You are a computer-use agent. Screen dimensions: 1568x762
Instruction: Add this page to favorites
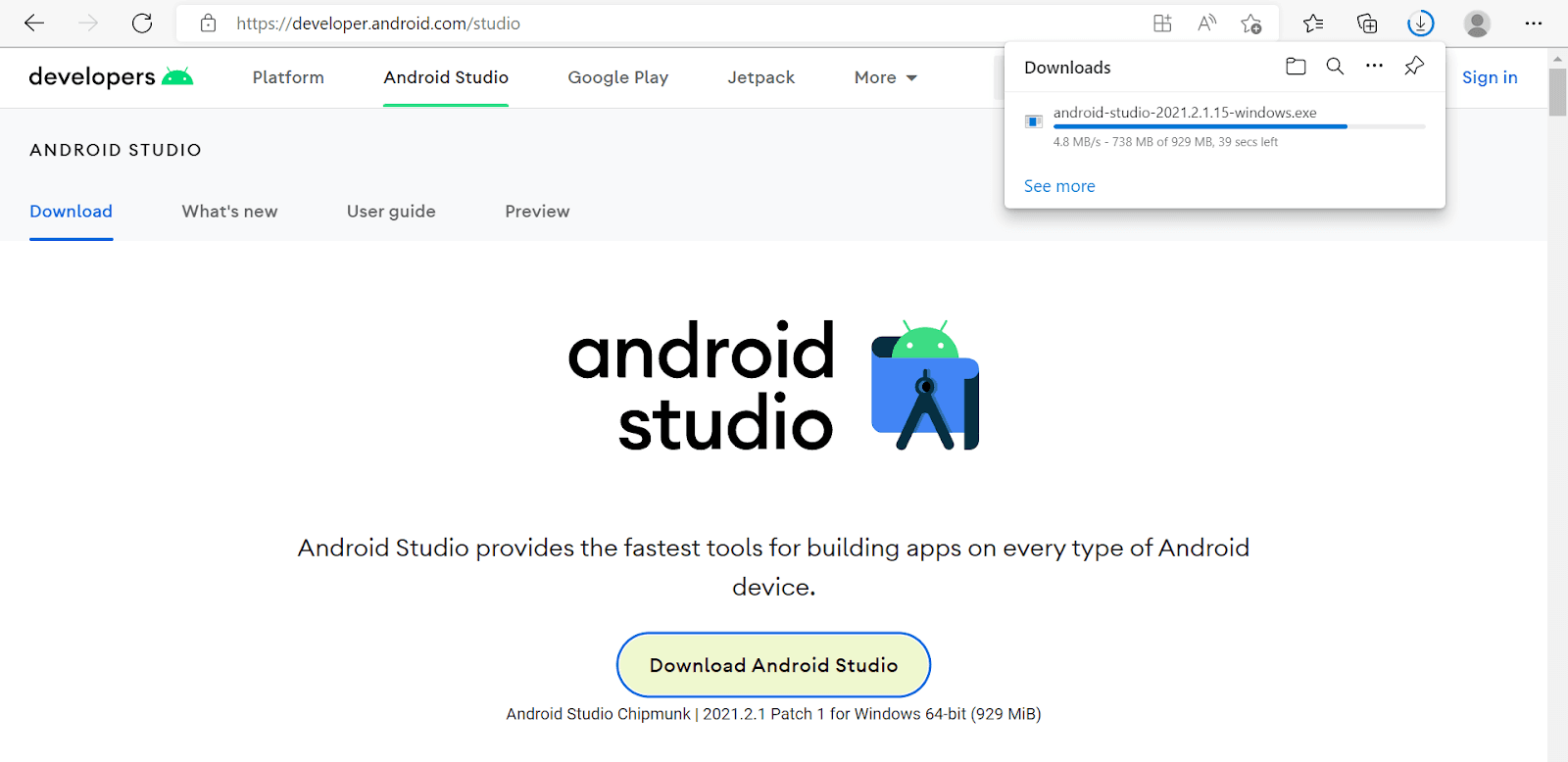point(1250,24)
